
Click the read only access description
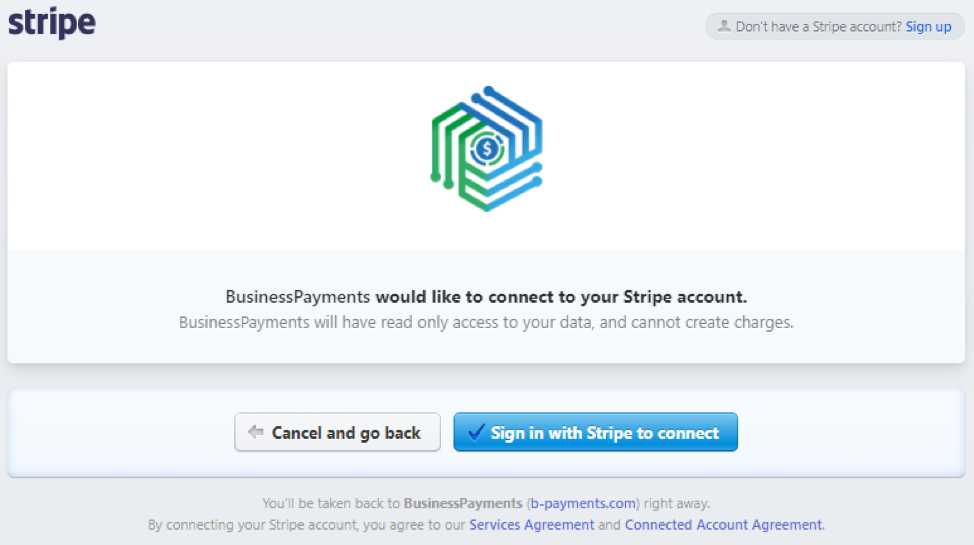click(486, 323)
